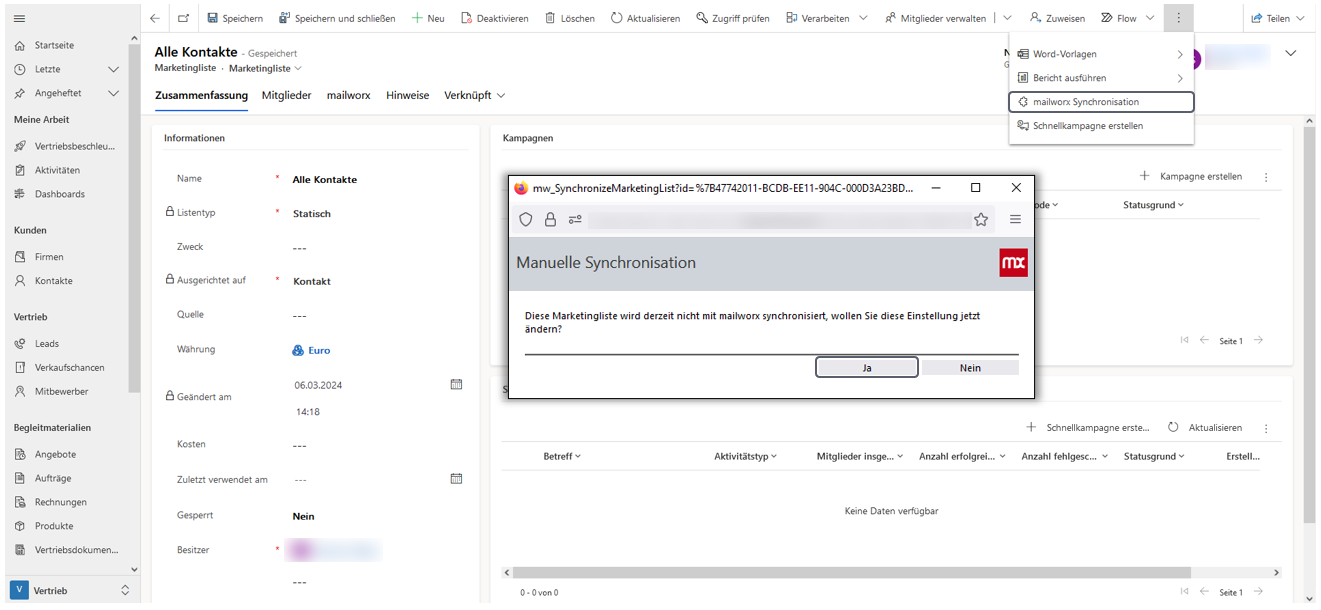Go back with the arrow icon
The width and height of the screenshot is (1321, 610).
tap(155, 18)
